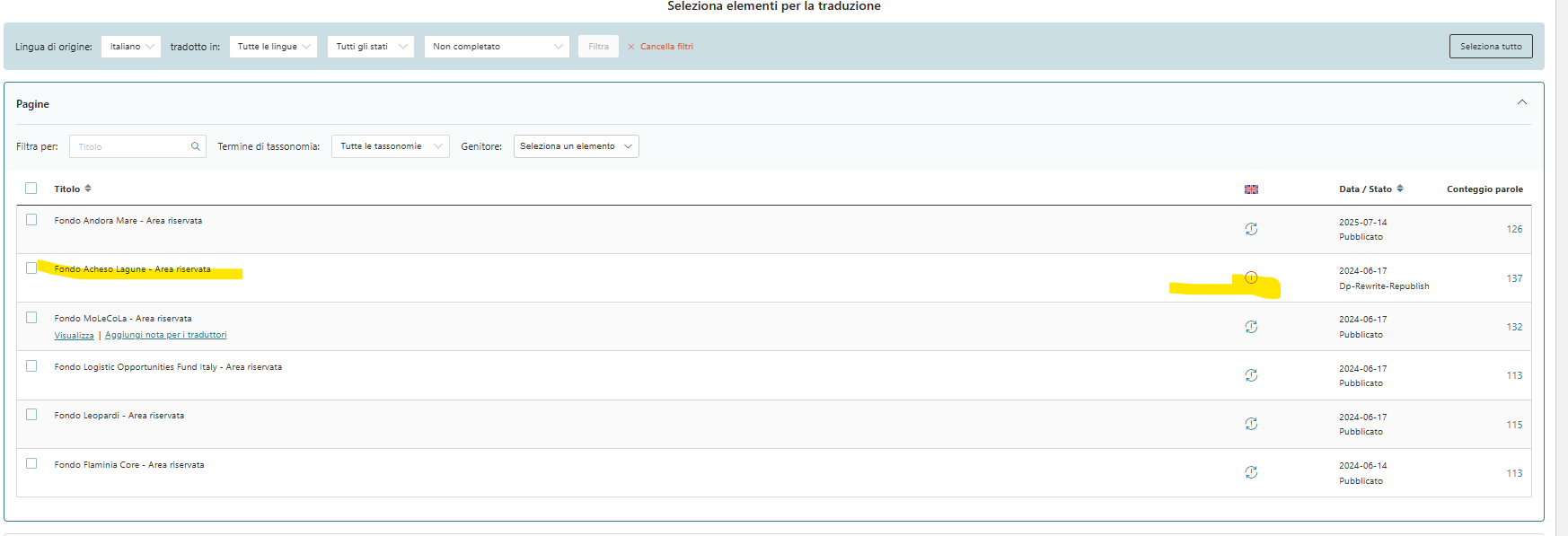Open the Italiano source language dropdown
Viewport: 1568px width, 536px height.
[x=131, y=47]
